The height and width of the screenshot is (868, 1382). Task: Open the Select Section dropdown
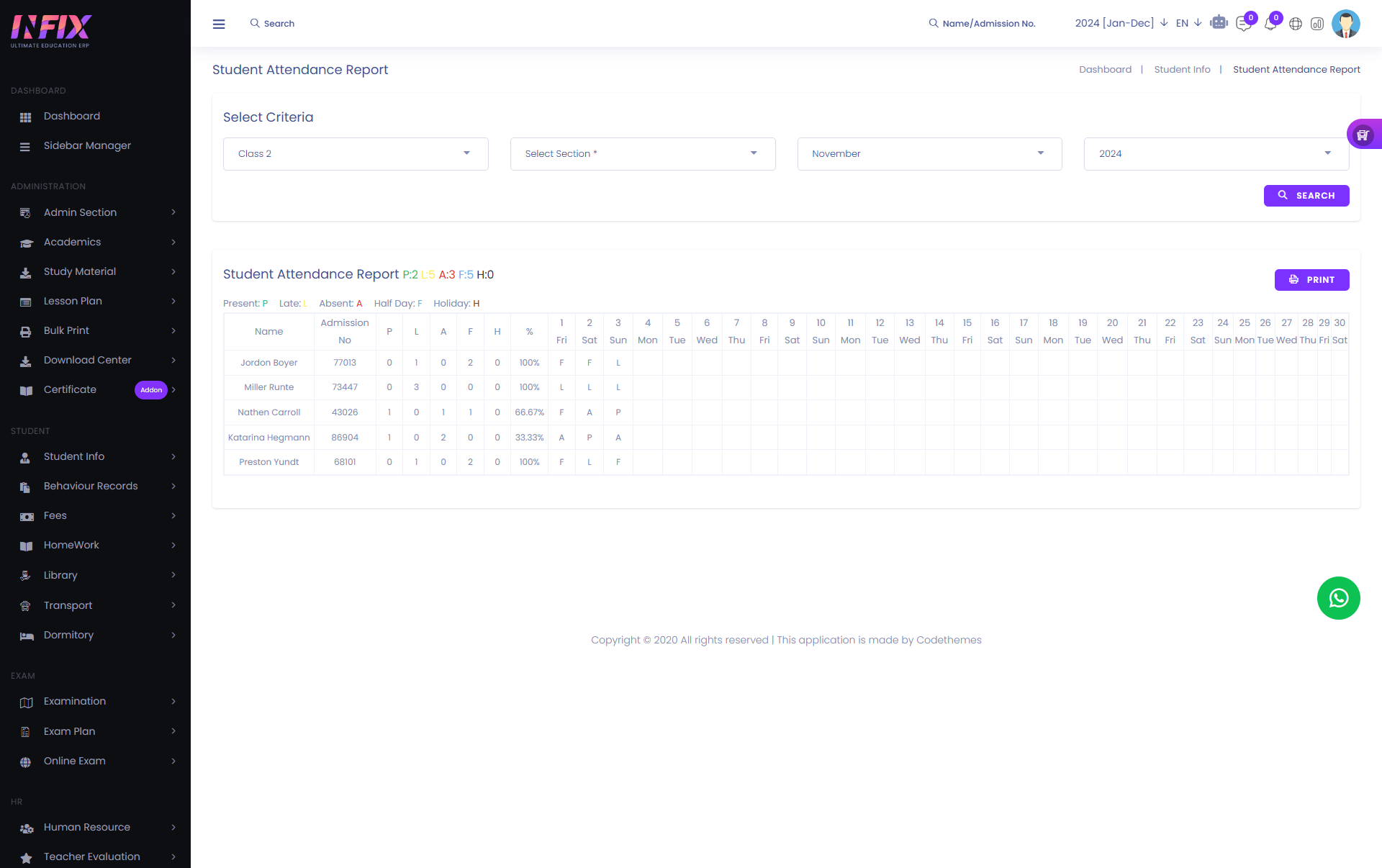pos(642,154)
